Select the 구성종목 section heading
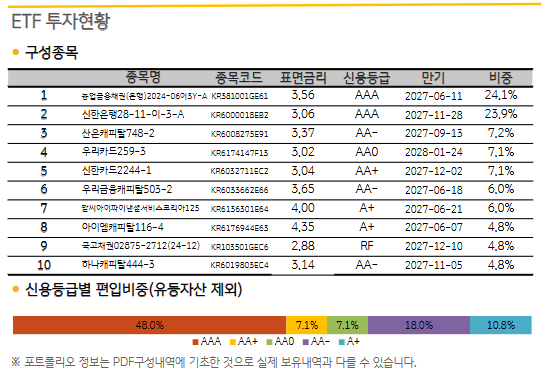Image resolution: width=545 pixels, height=370 pixels. [51, 52]
